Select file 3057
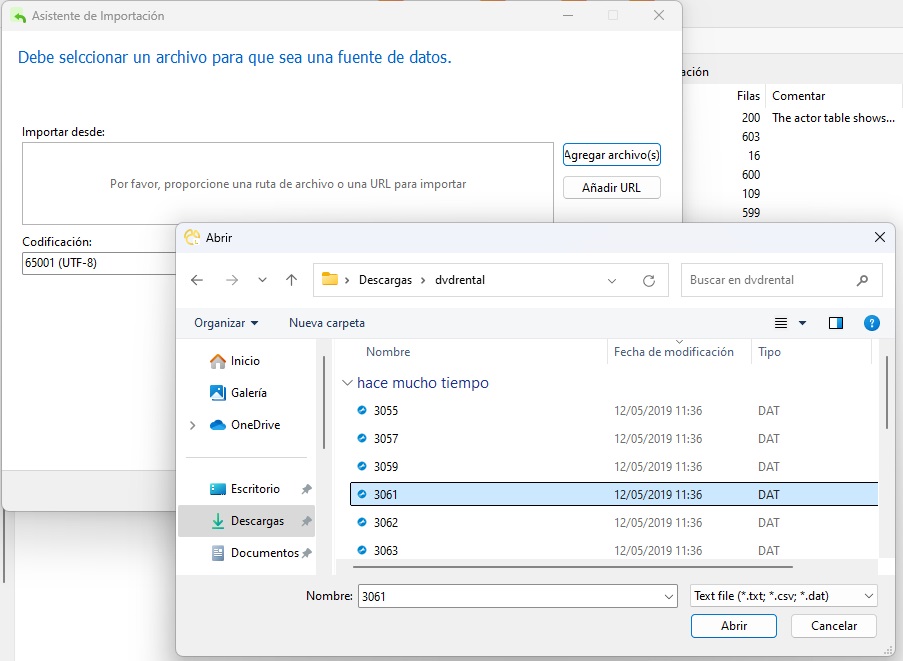Viewport: 903px width, 661px height. (x=614, y=439)
